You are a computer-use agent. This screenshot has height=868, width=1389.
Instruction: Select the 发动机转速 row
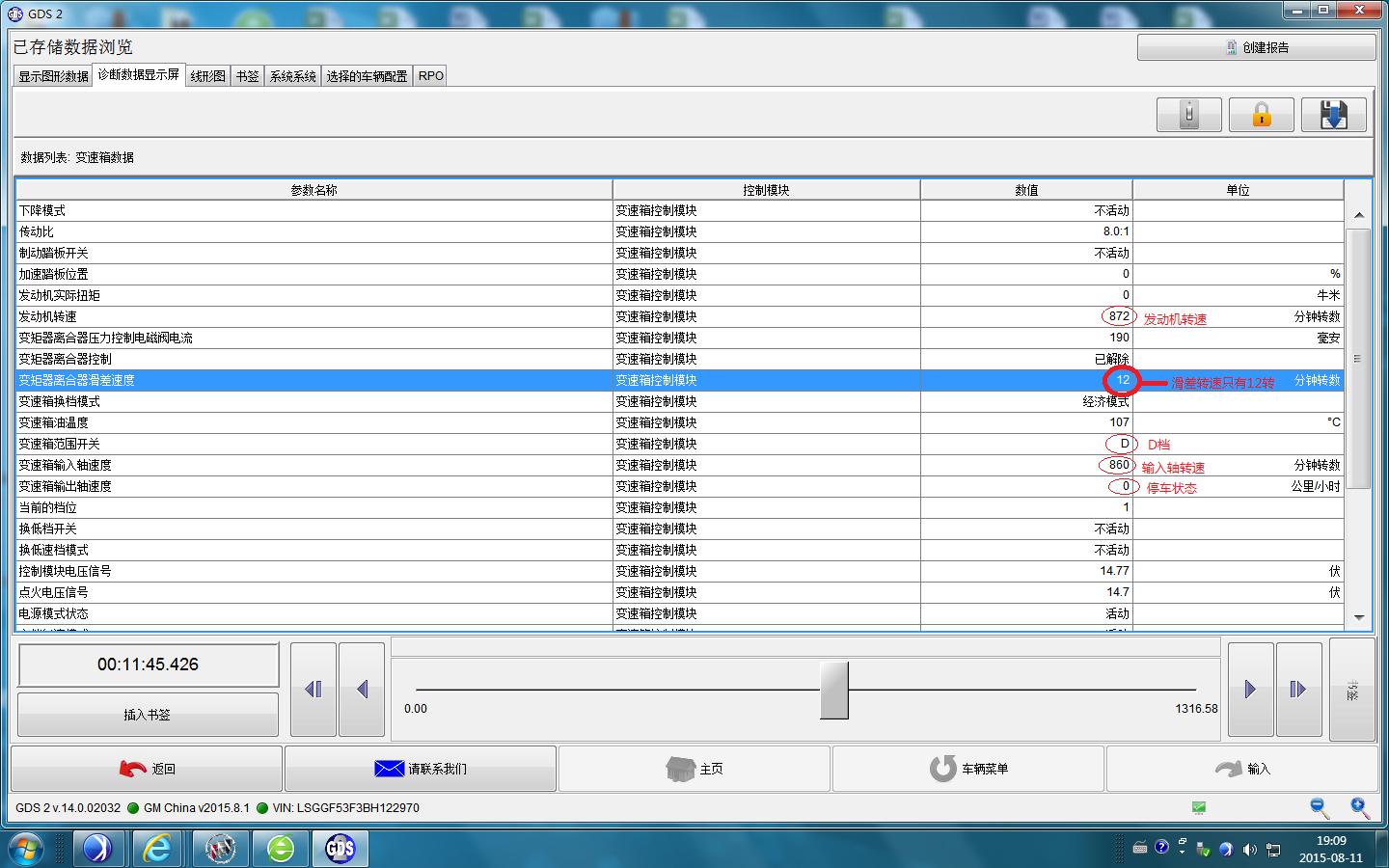click(x=680, y=316)
